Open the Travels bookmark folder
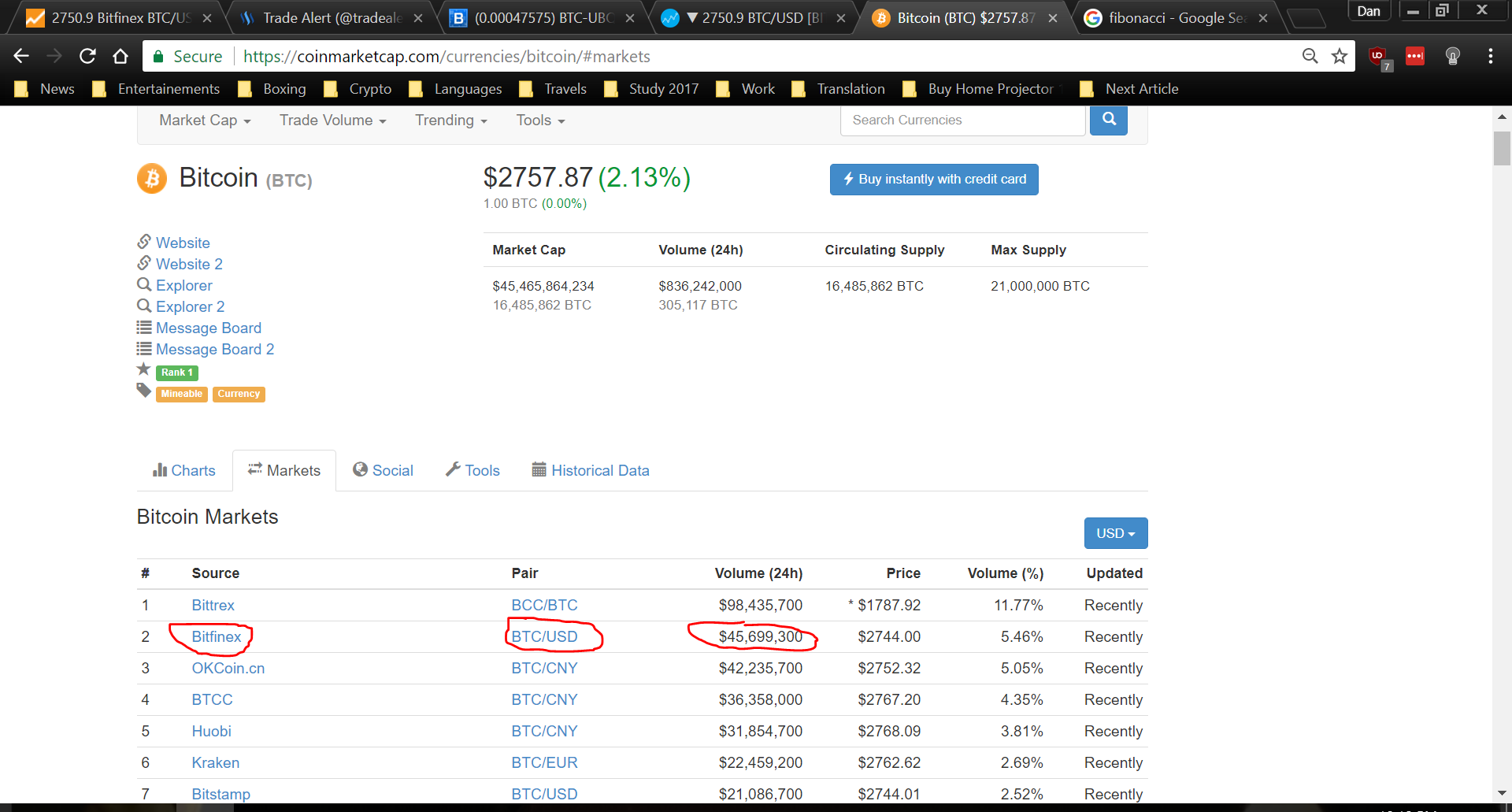The height and width of the screenshot is (812, 1512). (554, 89)
